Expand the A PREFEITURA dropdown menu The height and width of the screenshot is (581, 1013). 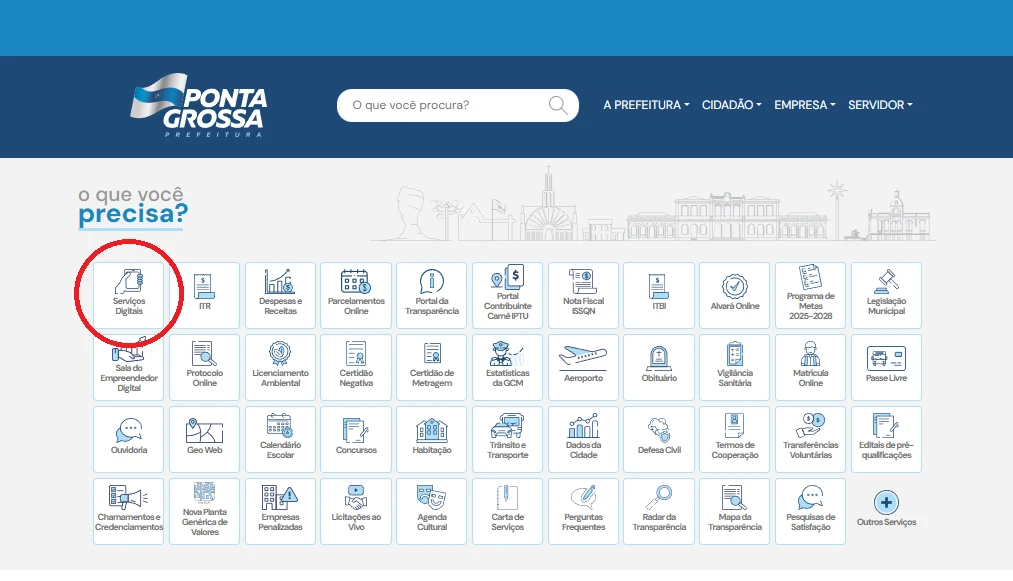[x=646, y=105]
